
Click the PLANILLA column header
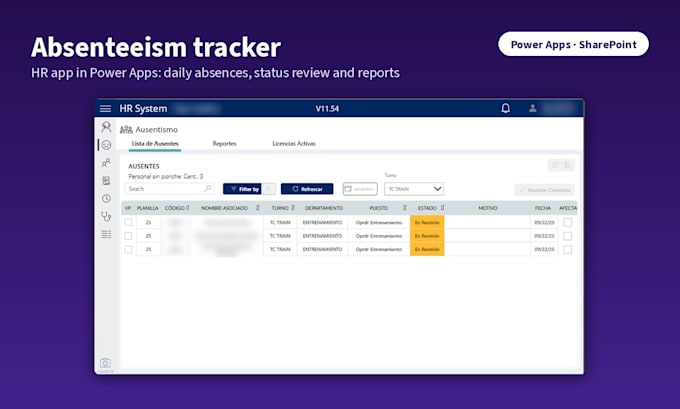(x=147, y=208)
